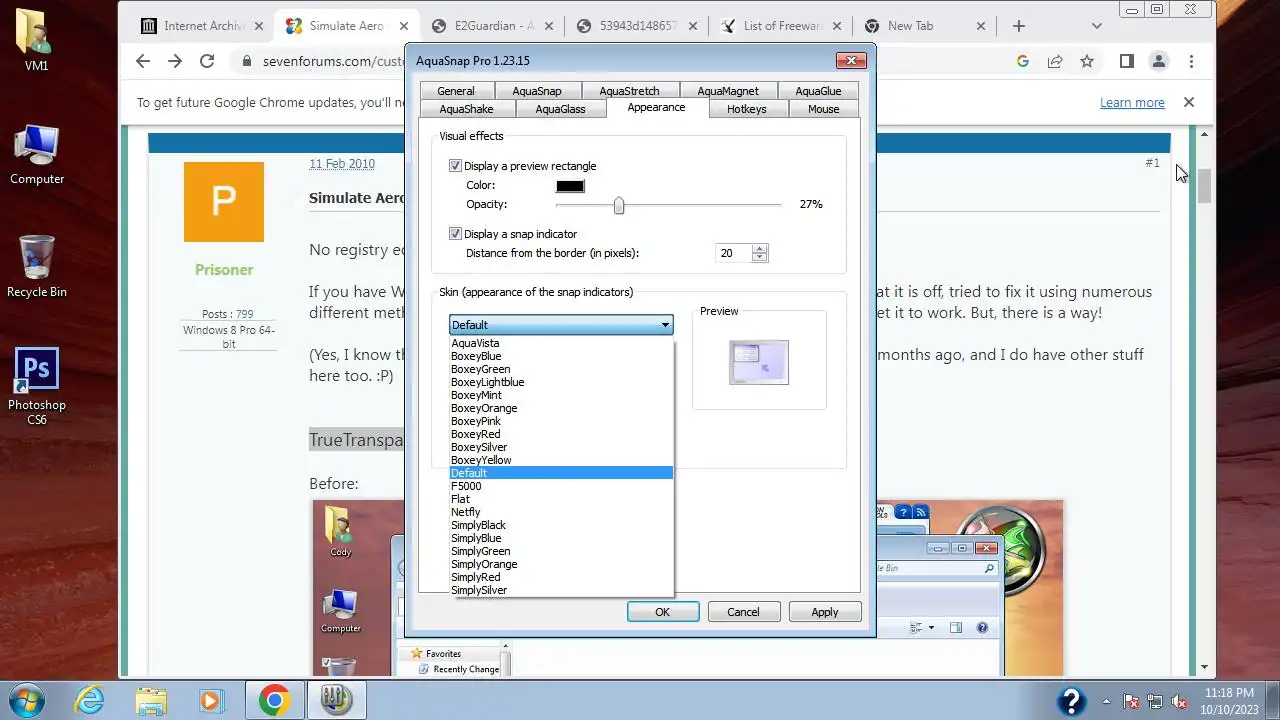
Task: Open the AquaShake tab
Action: pyautogui.click(x=466, y=109)
